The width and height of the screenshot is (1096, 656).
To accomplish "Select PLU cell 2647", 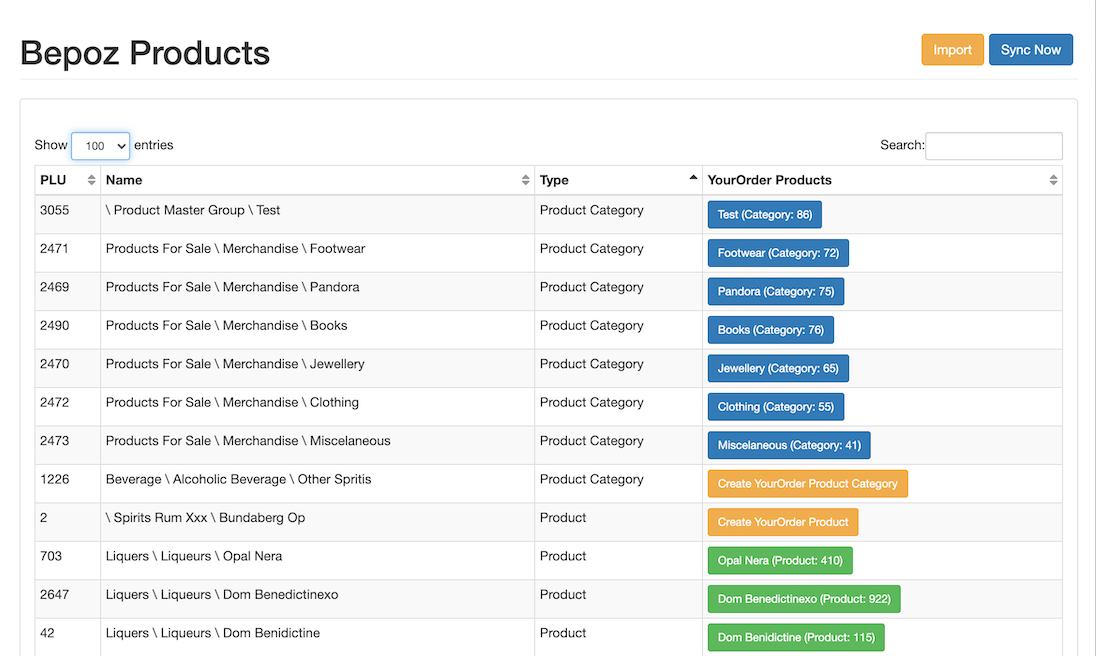I will pos(55,595).
